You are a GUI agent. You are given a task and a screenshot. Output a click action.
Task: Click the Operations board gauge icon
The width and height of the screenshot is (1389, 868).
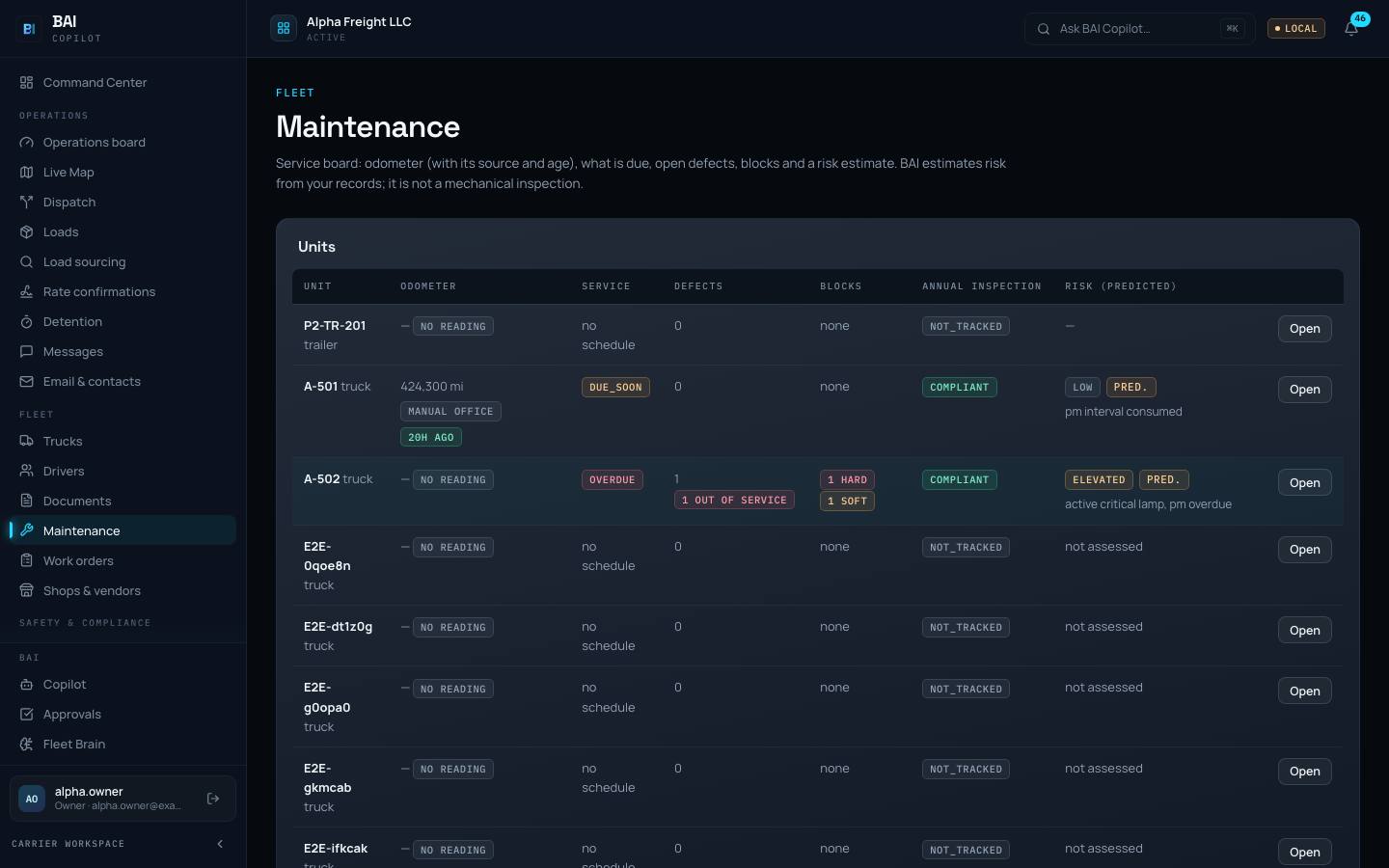(x=27, y=143)
